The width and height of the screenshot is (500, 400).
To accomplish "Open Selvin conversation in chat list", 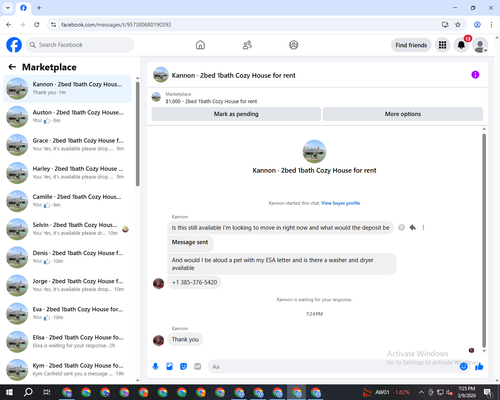I will 67,229.
